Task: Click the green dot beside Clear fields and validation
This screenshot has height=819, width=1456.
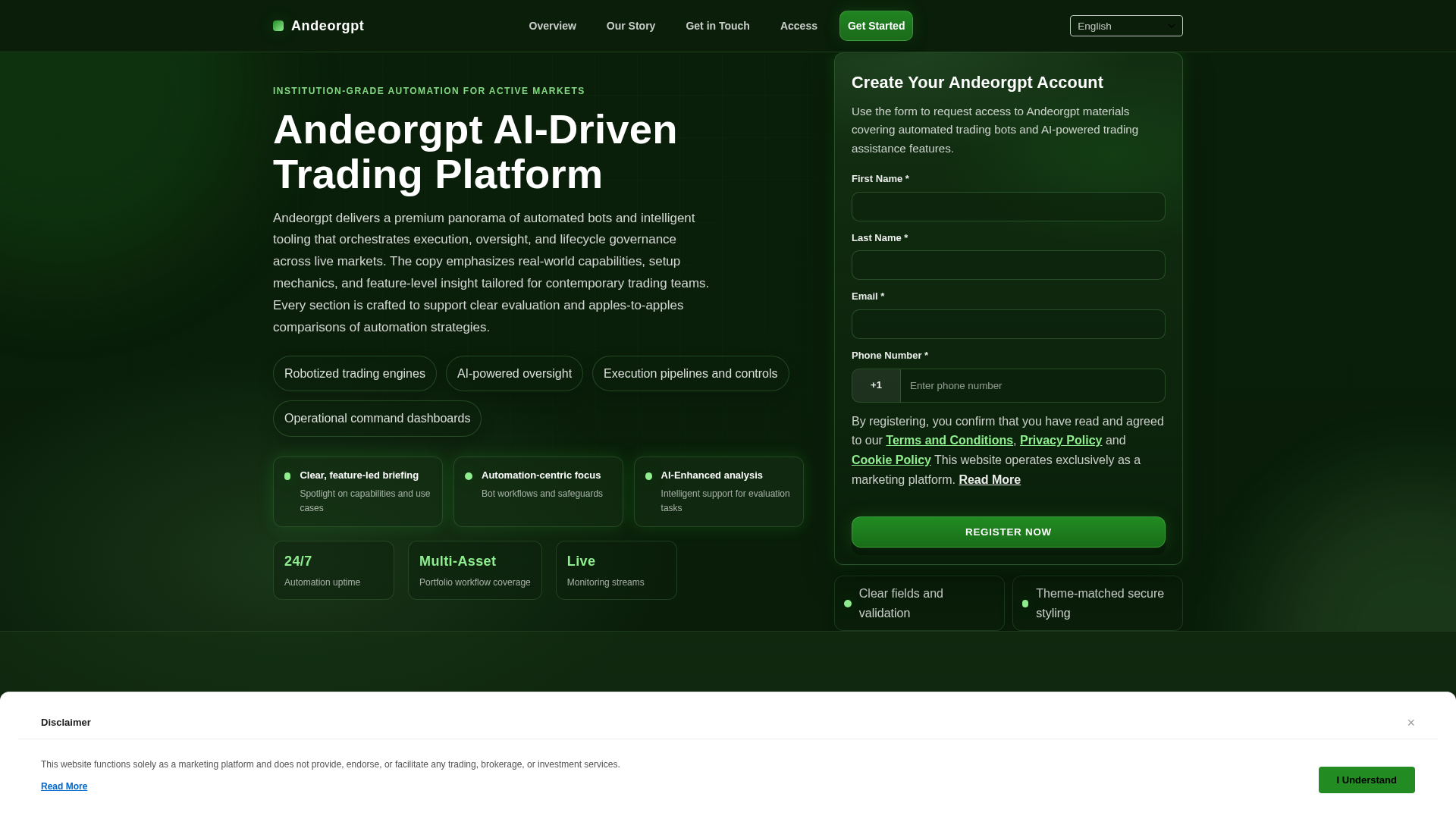Action: (x=848, y=604)
